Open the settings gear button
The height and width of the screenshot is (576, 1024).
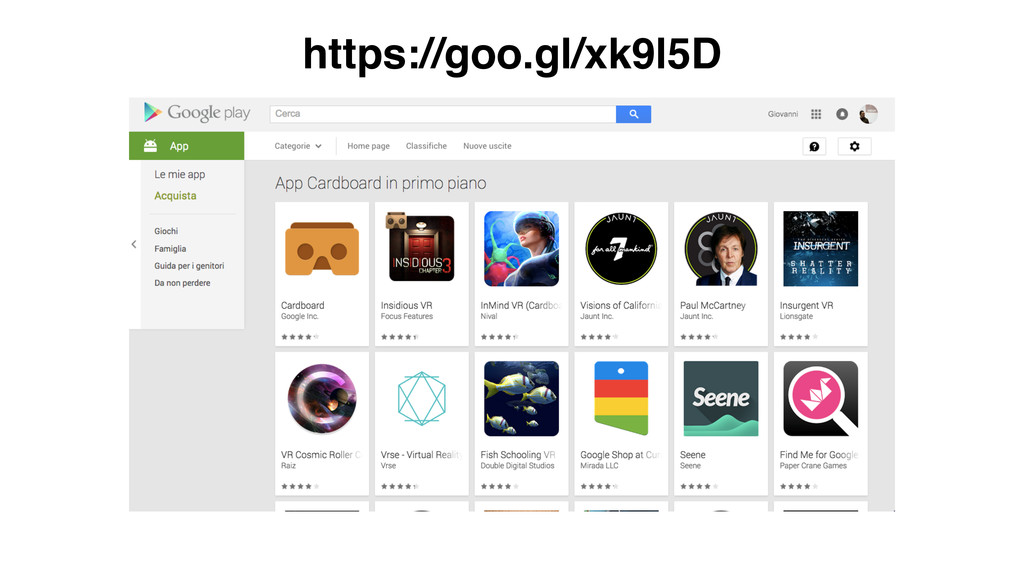854,146
